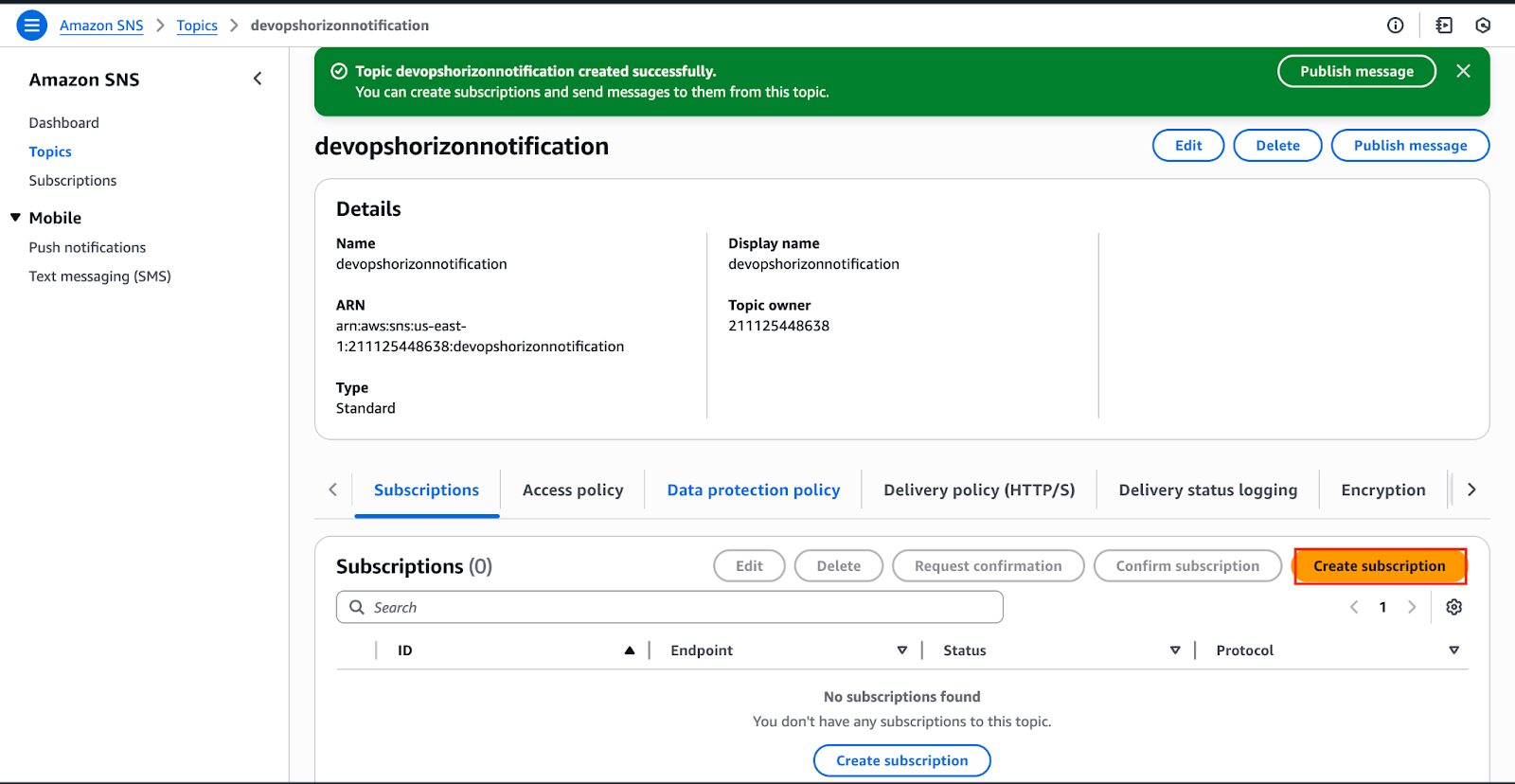This screenshot has width=1515, height=784.
Task: Click the hexagon settings icon top right
Action: coord(1483,26)
